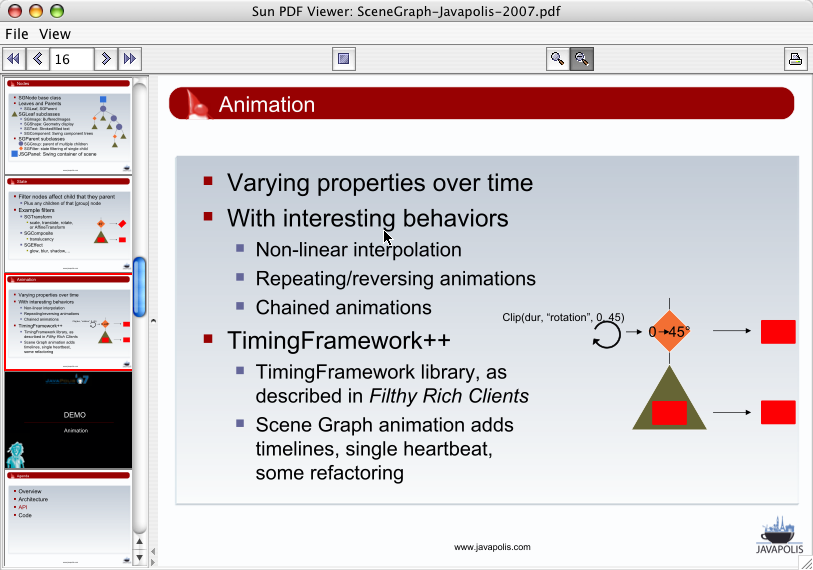Click the zoom out magnifier
This screenshot has height=570, width=813.
point(582,59)
